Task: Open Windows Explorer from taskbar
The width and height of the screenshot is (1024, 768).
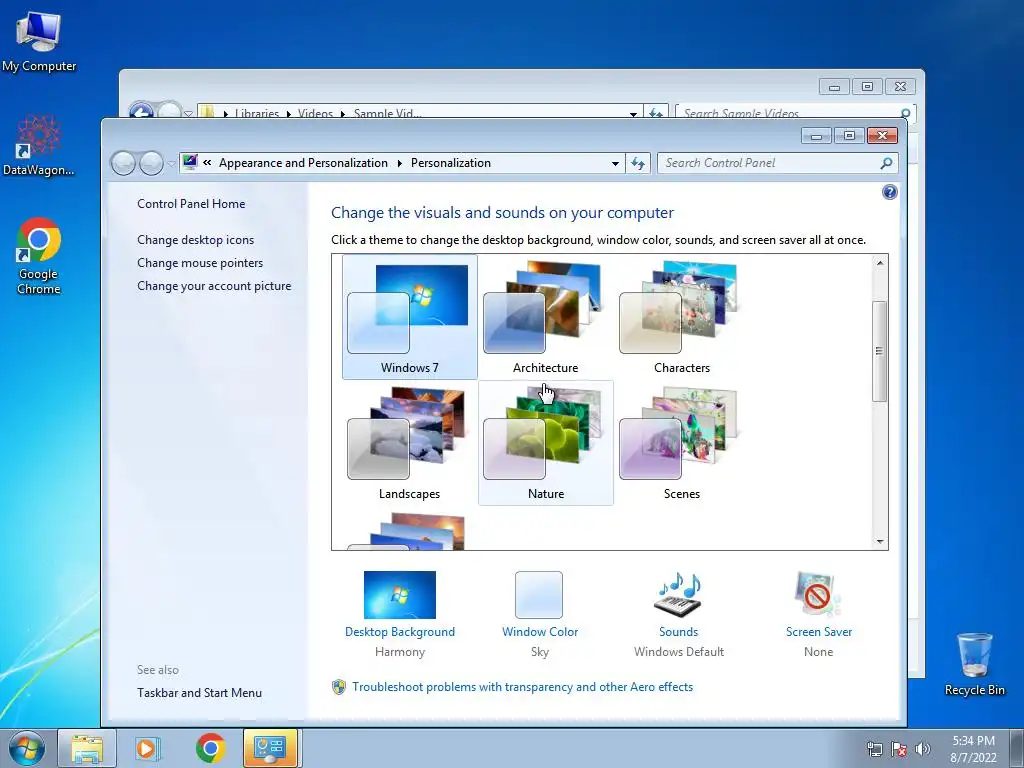Action: coord(87,748)
